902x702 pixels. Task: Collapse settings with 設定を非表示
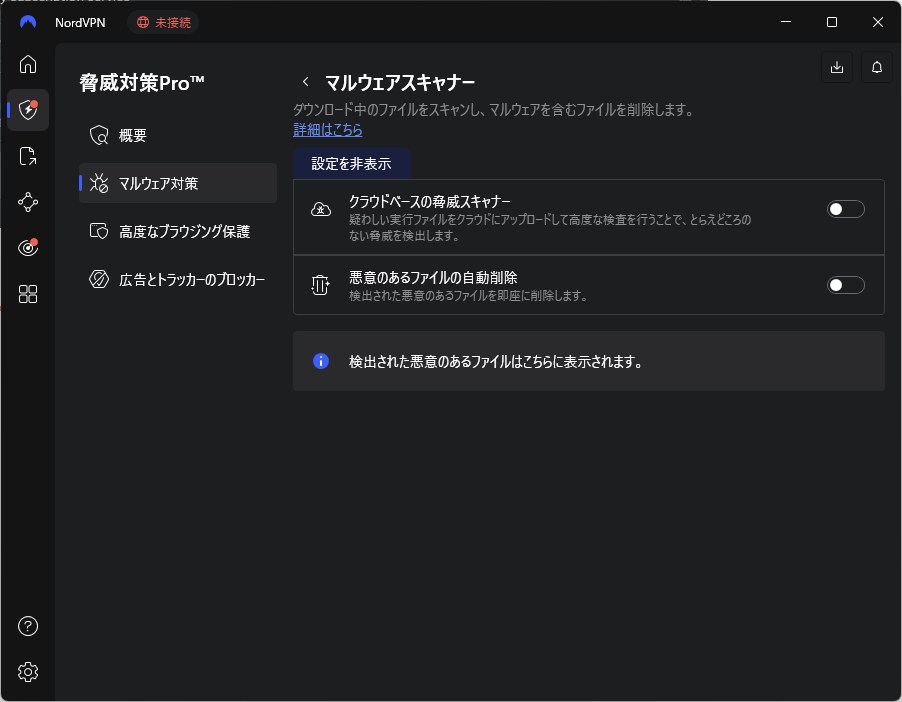tap(351, 164)
